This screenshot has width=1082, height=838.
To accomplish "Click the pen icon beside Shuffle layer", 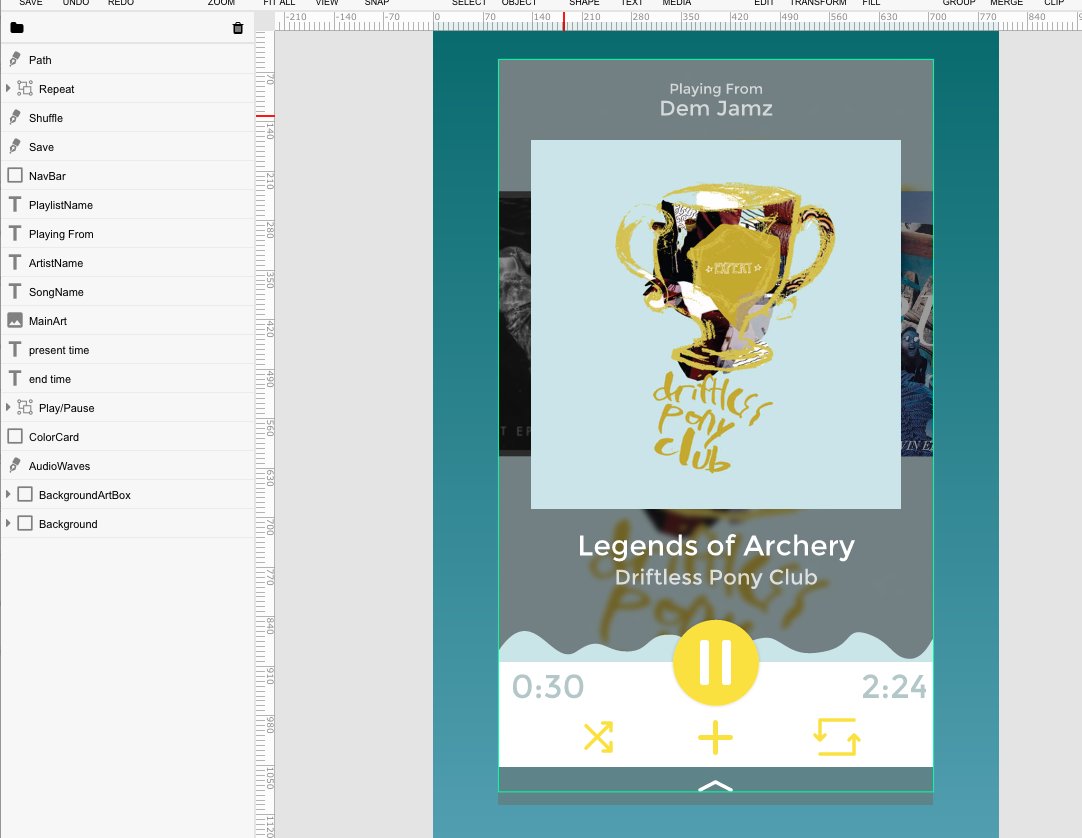I will pos(14,117).
